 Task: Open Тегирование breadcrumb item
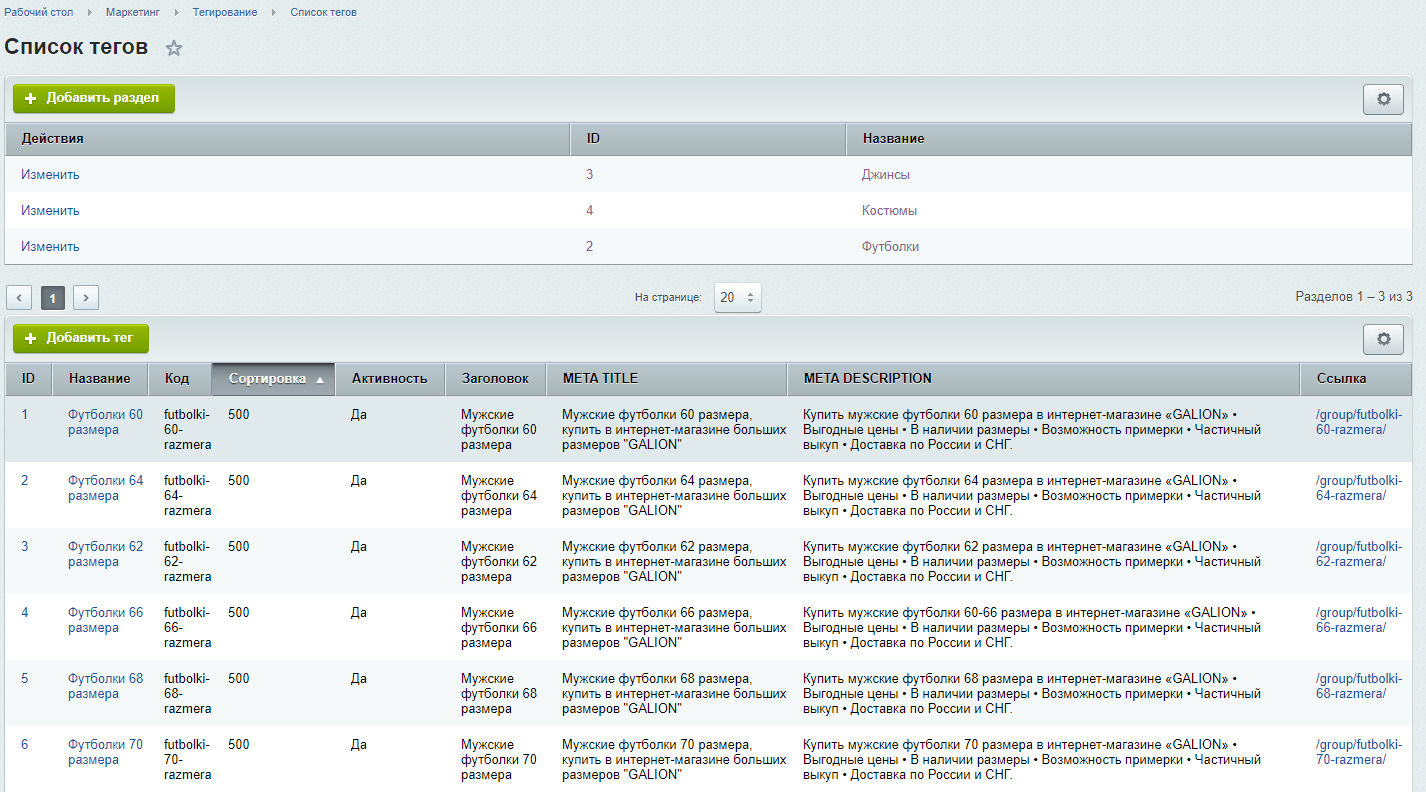point(224,12)
